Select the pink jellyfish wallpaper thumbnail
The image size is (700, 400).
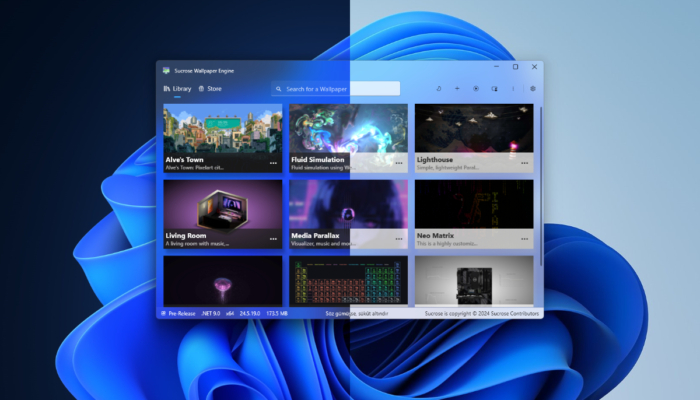pos(223,281)
